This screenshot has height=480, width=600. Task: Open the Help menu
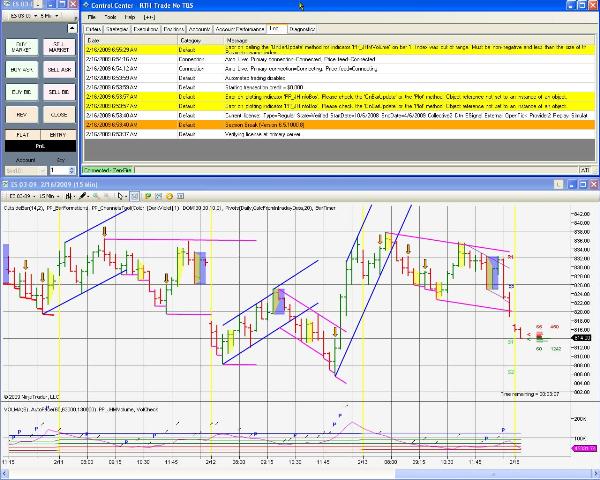point(130,17)
